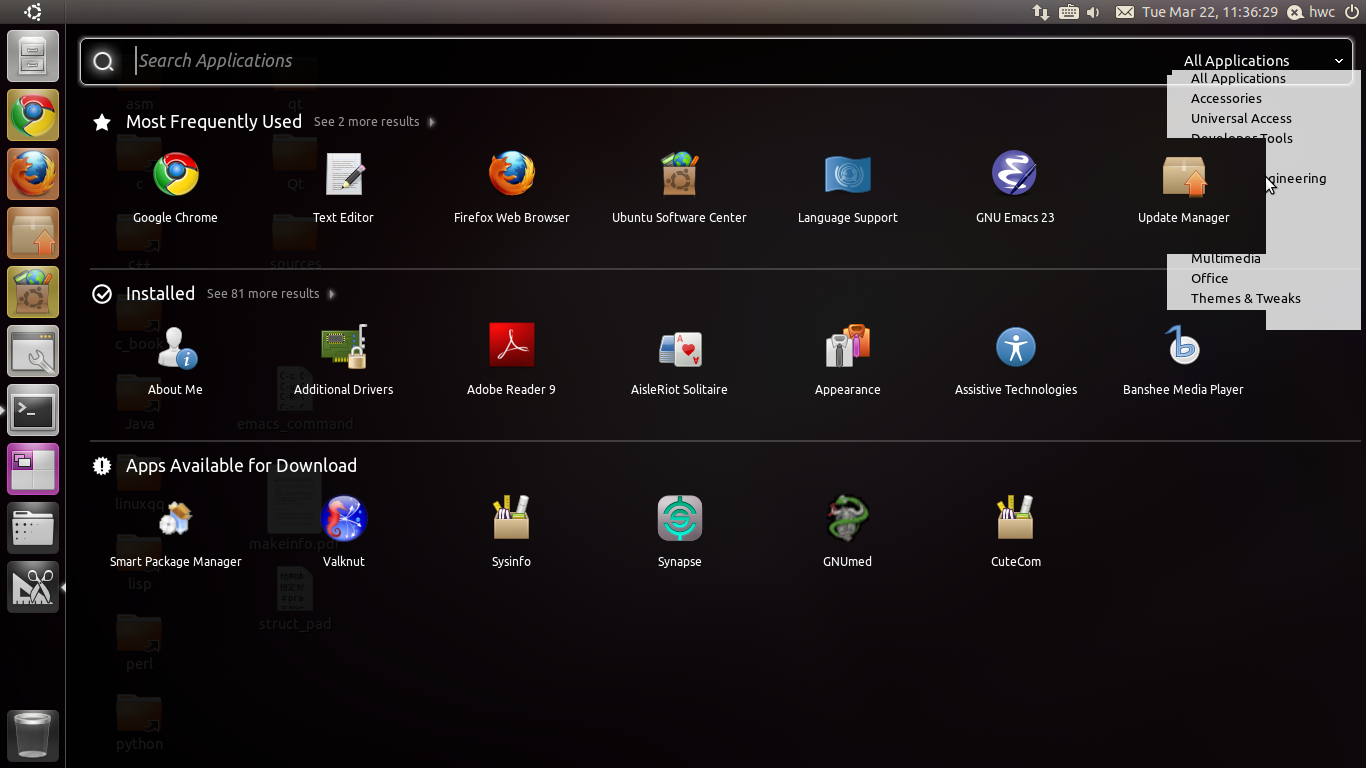Launch Additional Drivers
Screen dimensions: 1366x768
(343, 347)
